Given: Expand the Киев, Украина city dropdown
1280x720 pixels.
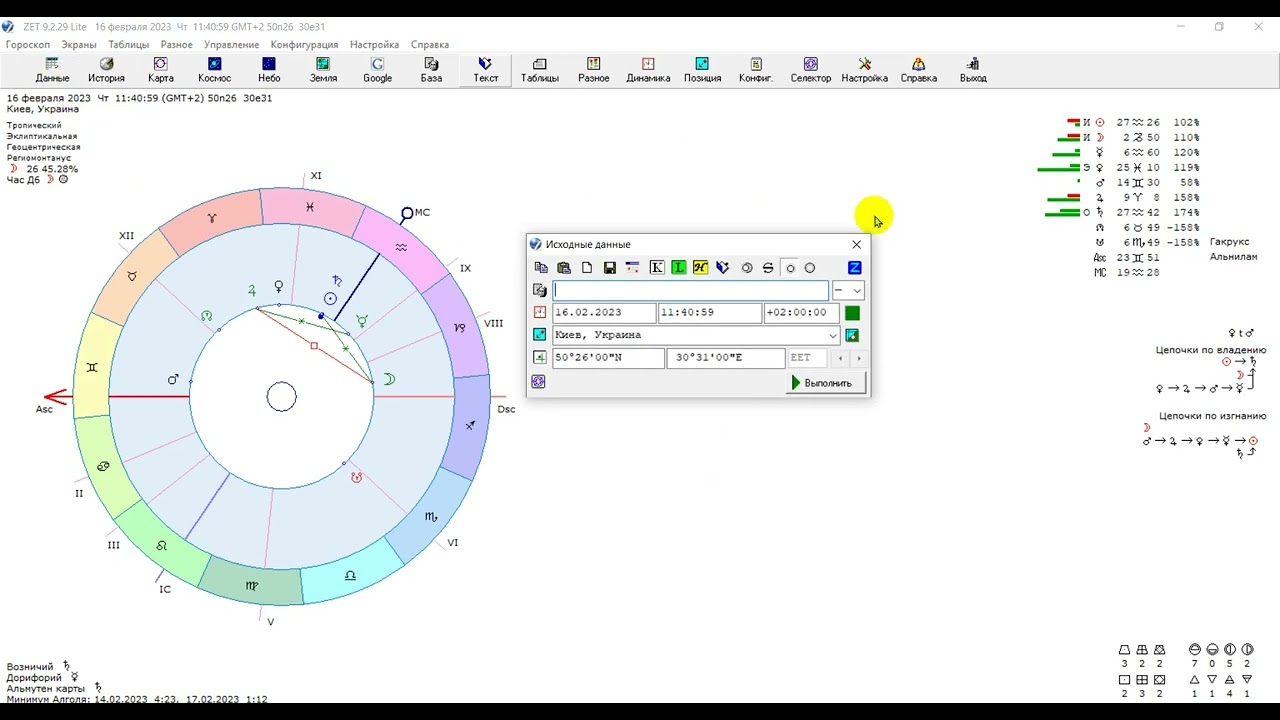Looking at the screenshot, I should coord(833,335).
